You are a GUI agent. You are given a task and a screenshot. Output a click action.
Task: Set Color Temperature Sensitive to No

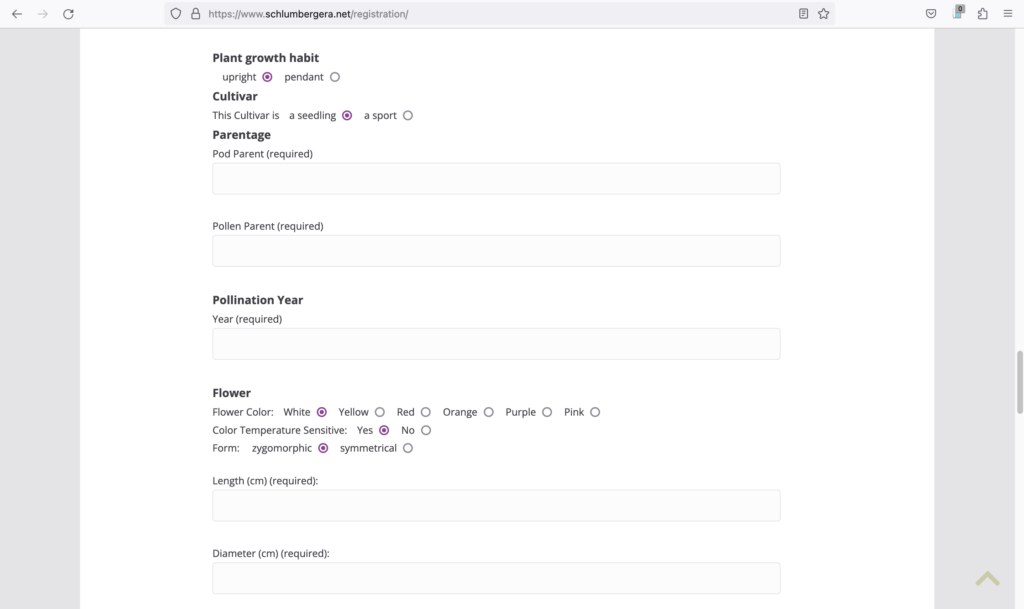click(426, 430)
